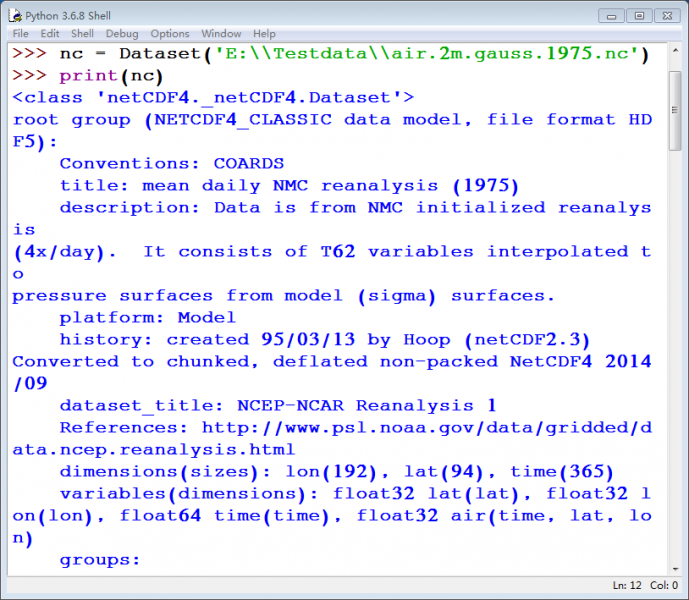Click the Col: 0 status indicator
Screen dimensions: 689x600
[x=663, y=585]
